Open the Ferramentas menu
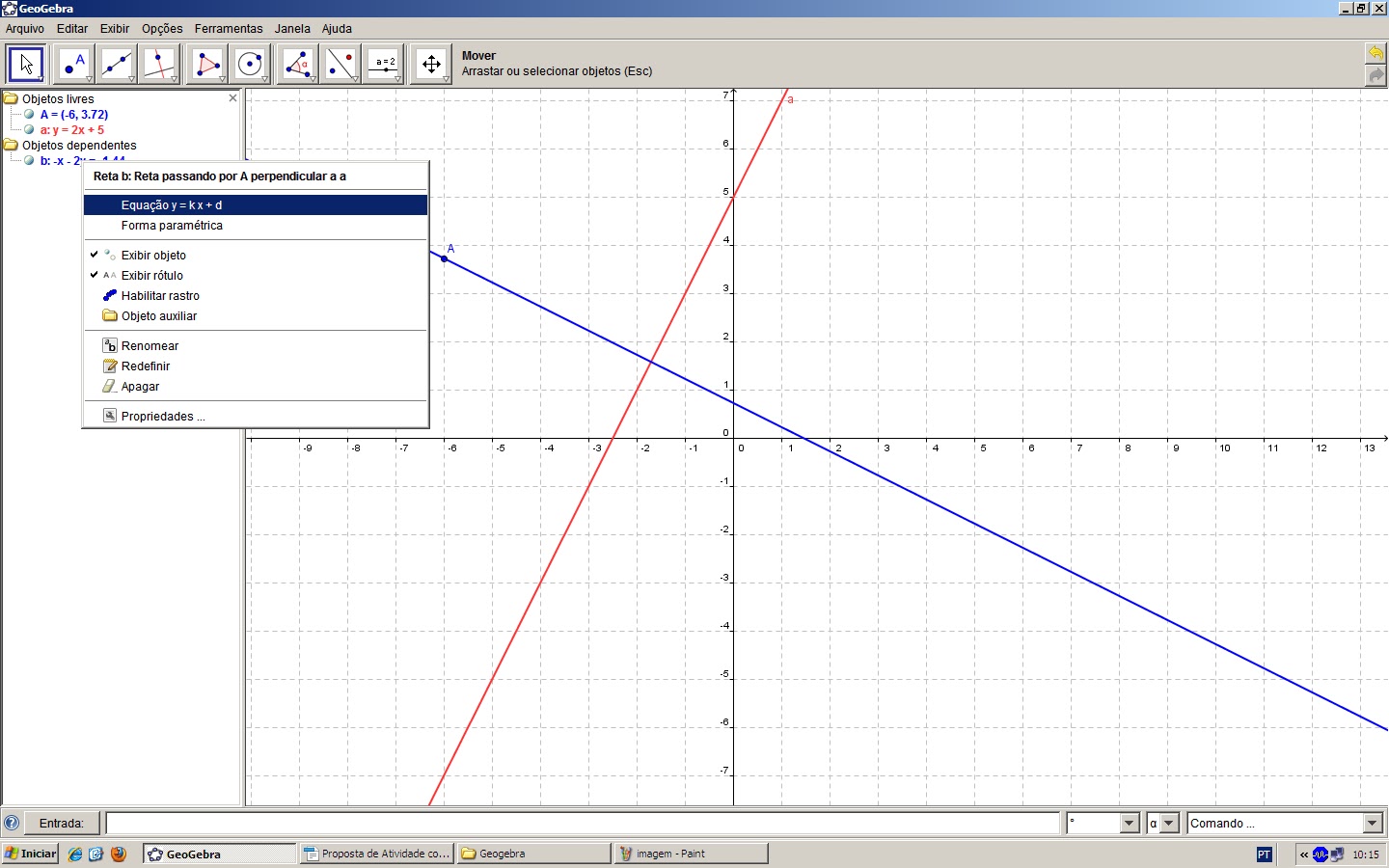This screenshot has width=1389, height=868. pyautogui.click(x=229, y=29)
